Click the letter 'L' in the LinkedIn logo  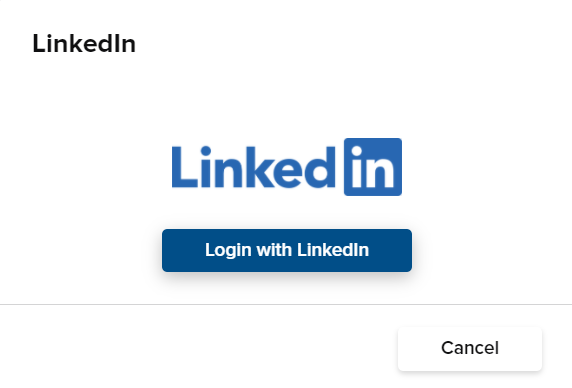(184, 167)
